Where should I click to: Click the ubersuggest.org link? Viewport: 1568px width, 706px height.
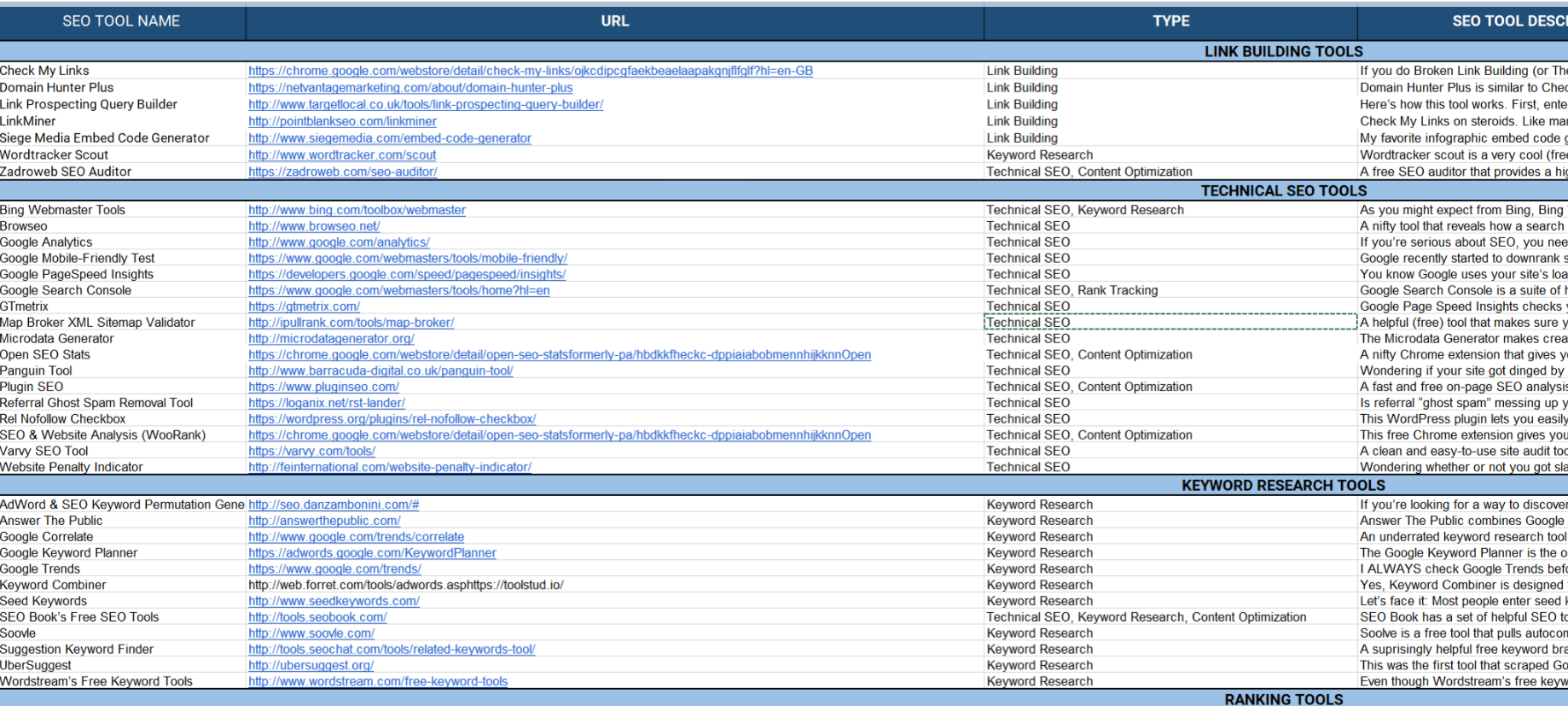311,666
